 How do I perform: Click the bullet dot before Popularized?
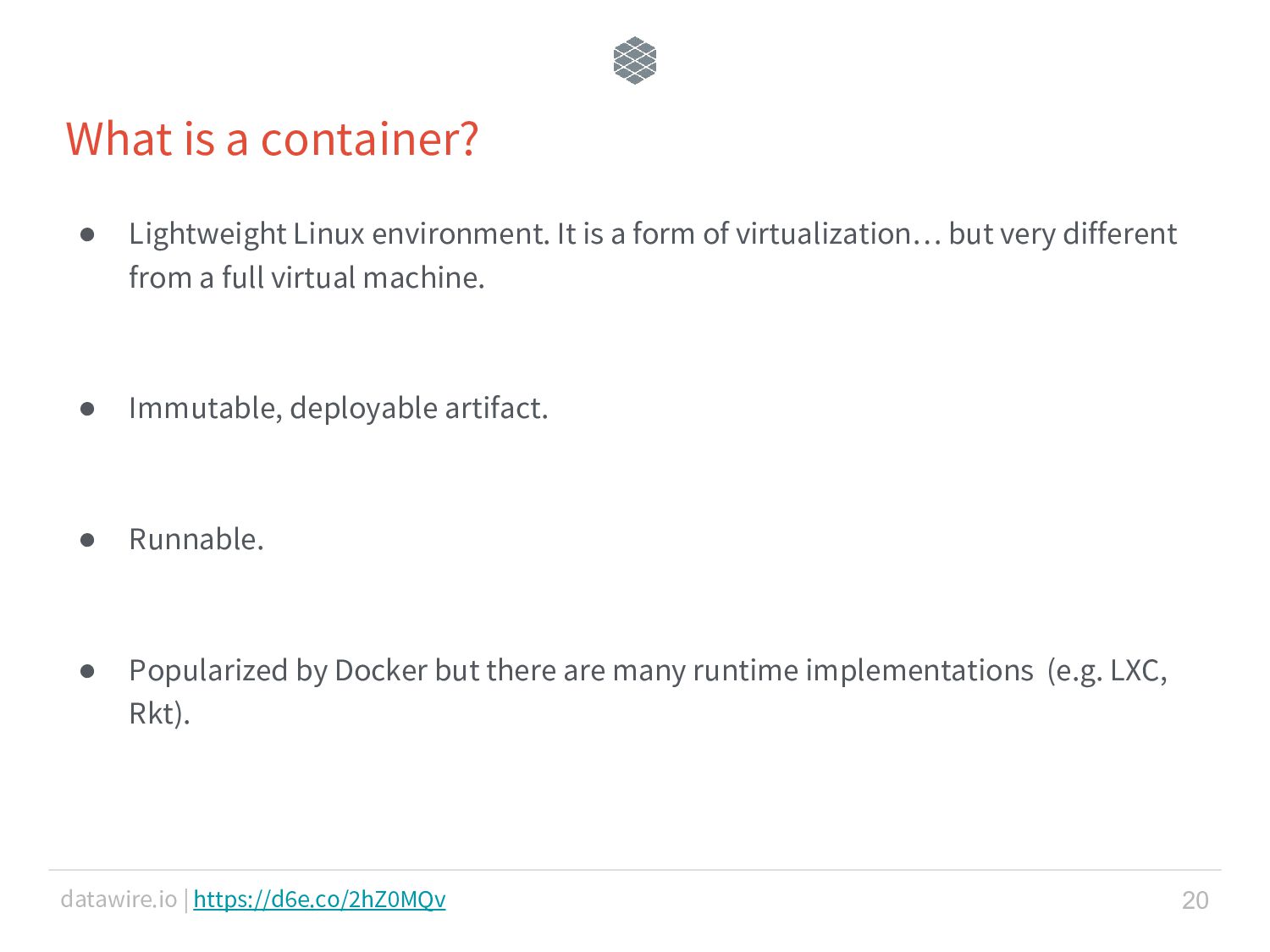87,671
